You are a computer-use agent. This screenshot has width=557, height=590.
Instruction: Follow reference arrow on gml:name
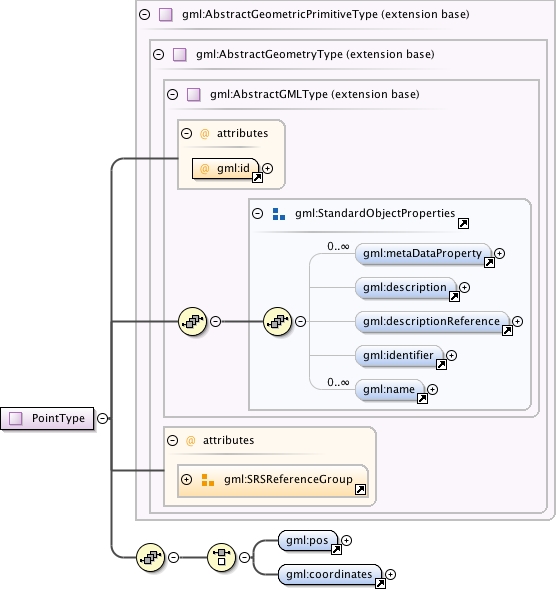pos(422,398)
